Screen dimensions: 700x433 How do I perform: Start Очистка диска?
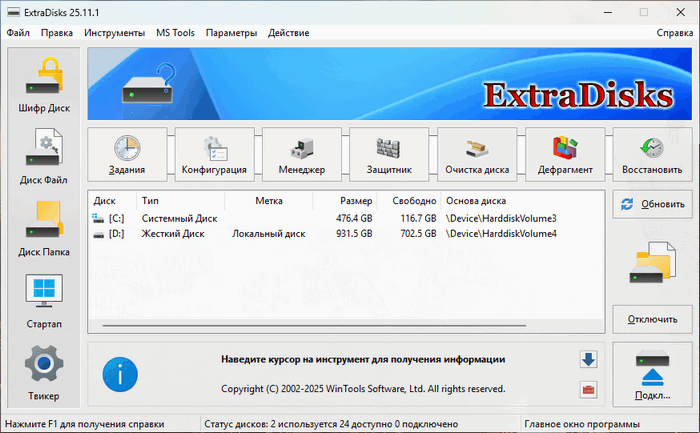click(477, 154)
